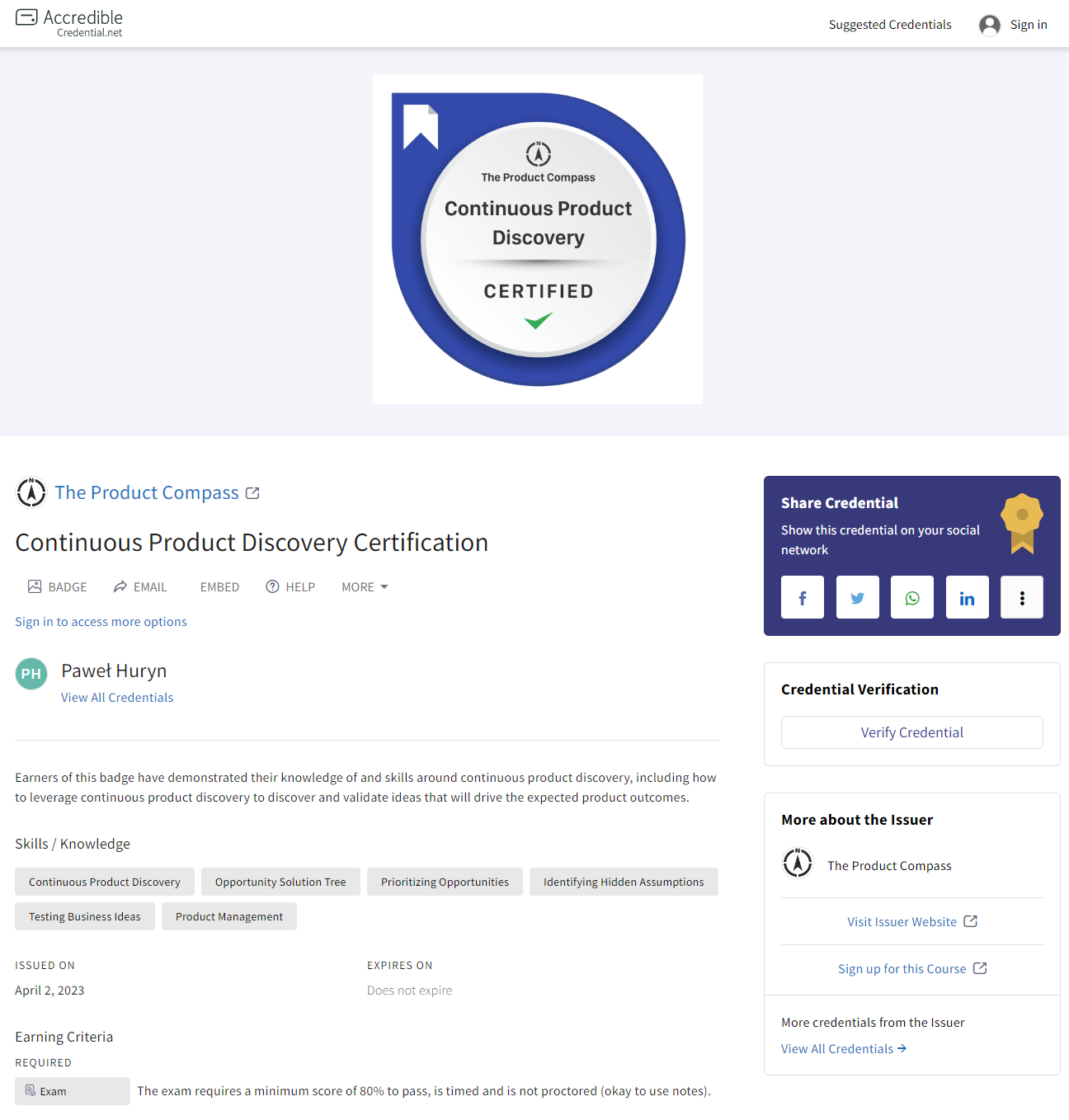
Task: Open external link icon next to The Product Compass heading
Action: (x=252, y=493)
